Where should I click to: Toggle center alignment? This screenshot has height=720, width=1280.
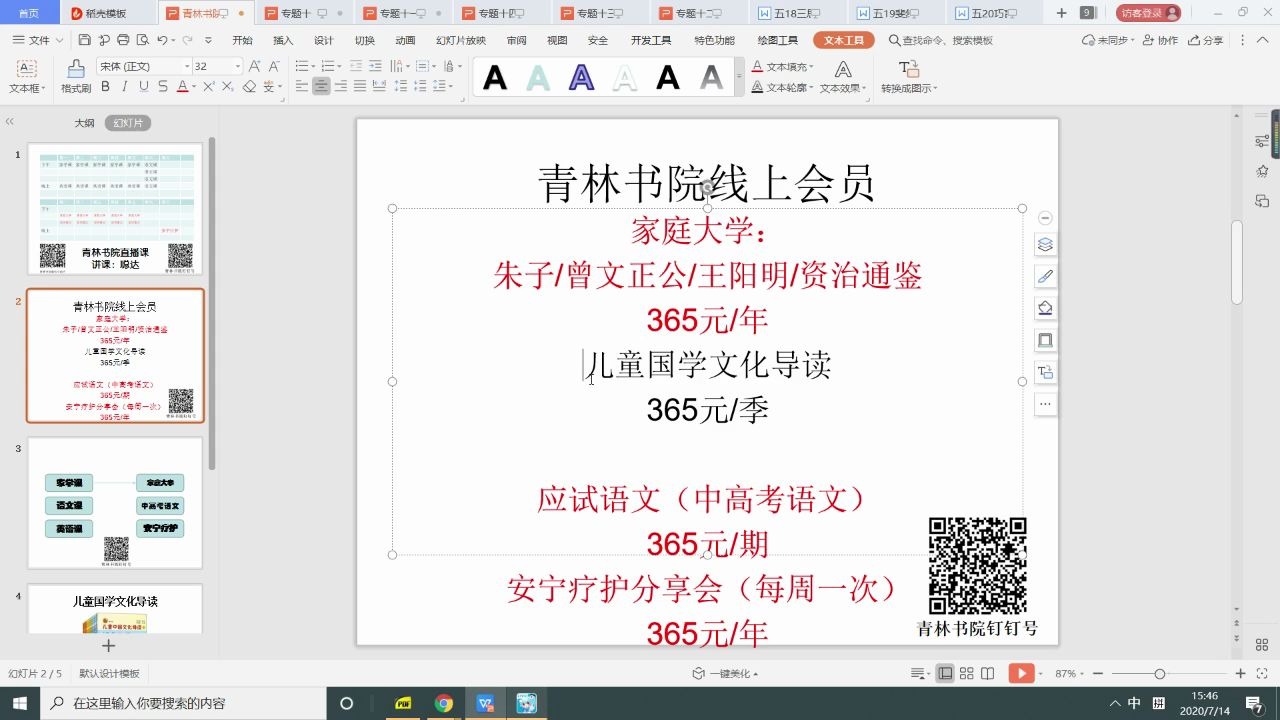321,87
